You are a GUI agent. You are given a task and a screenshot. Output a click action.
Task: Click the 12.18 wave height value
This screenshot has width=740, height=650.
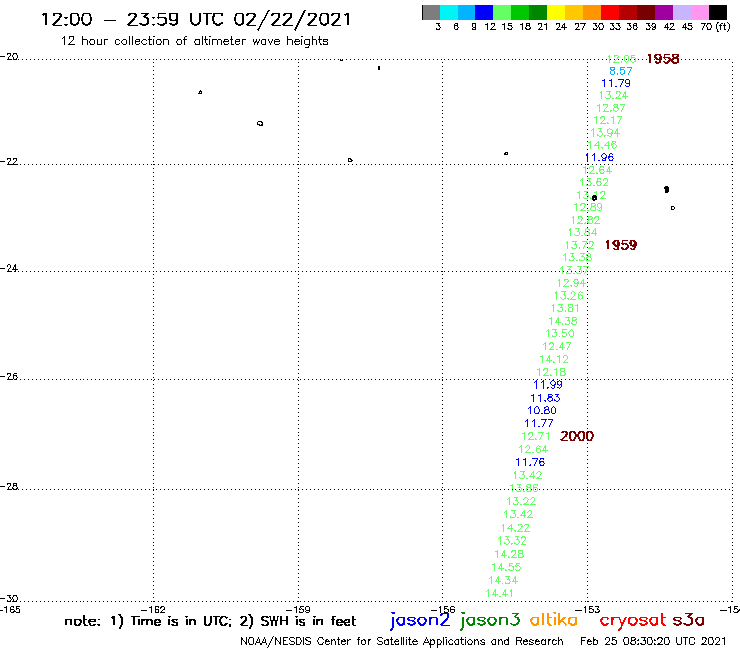551,372
